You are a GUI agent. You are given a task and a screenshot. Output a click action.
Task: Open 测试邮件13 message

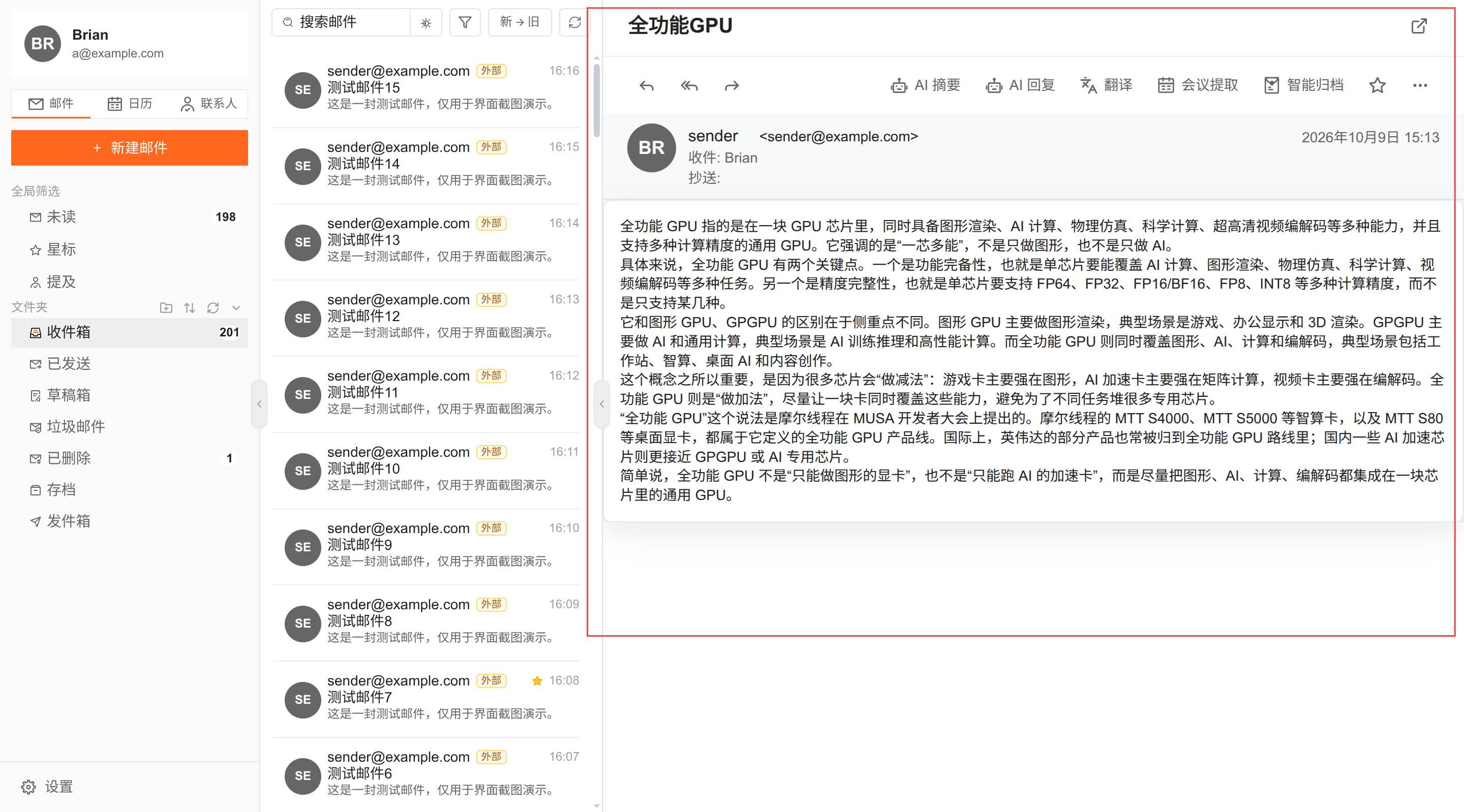click(426, 241)
